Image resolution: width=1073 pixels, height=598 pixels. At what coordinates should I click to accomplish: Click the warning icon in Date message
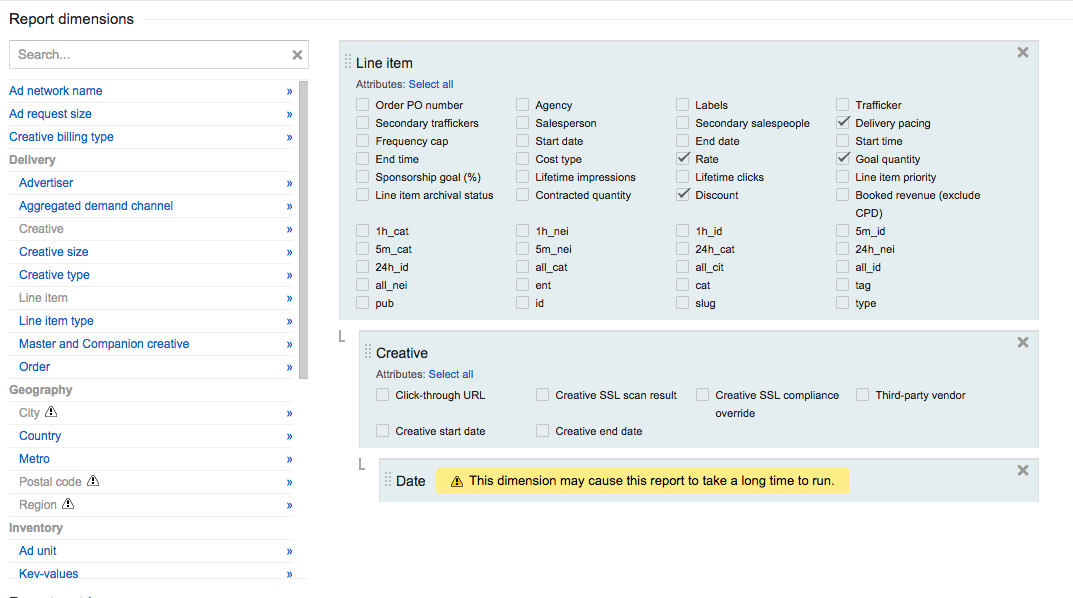[x=457, y=481]
